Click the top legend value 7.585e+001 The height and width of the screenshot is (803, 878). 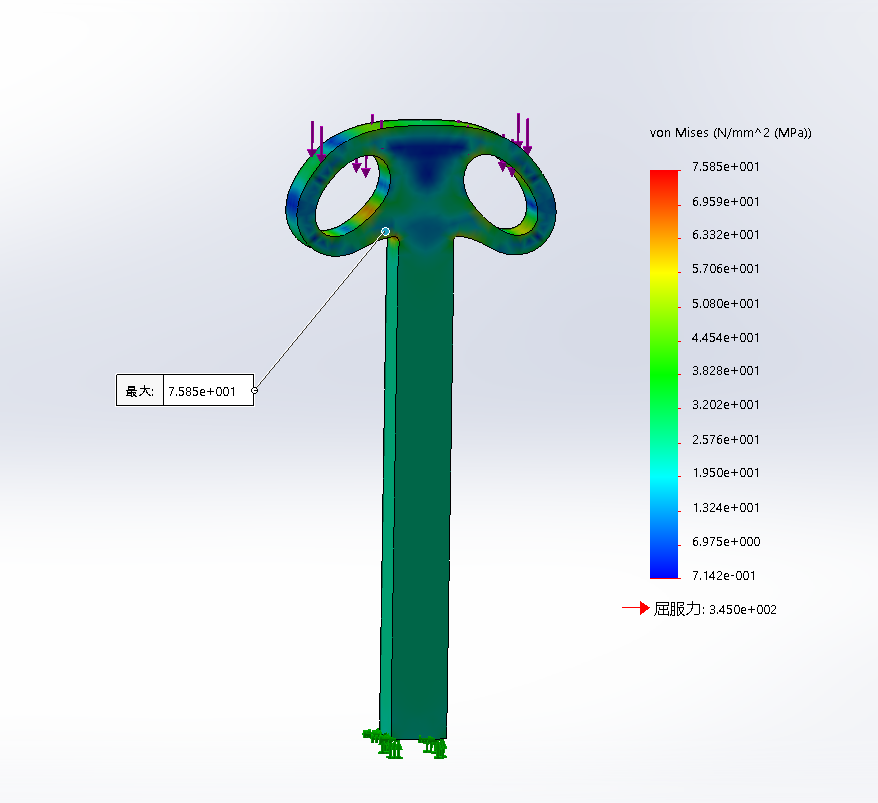click(726, 166)
